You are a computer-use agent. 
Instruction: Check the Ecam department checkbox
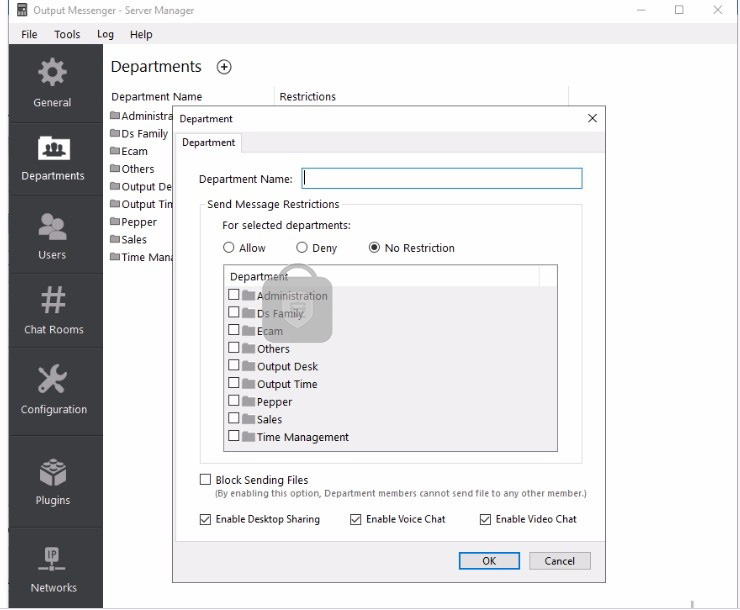234,329
